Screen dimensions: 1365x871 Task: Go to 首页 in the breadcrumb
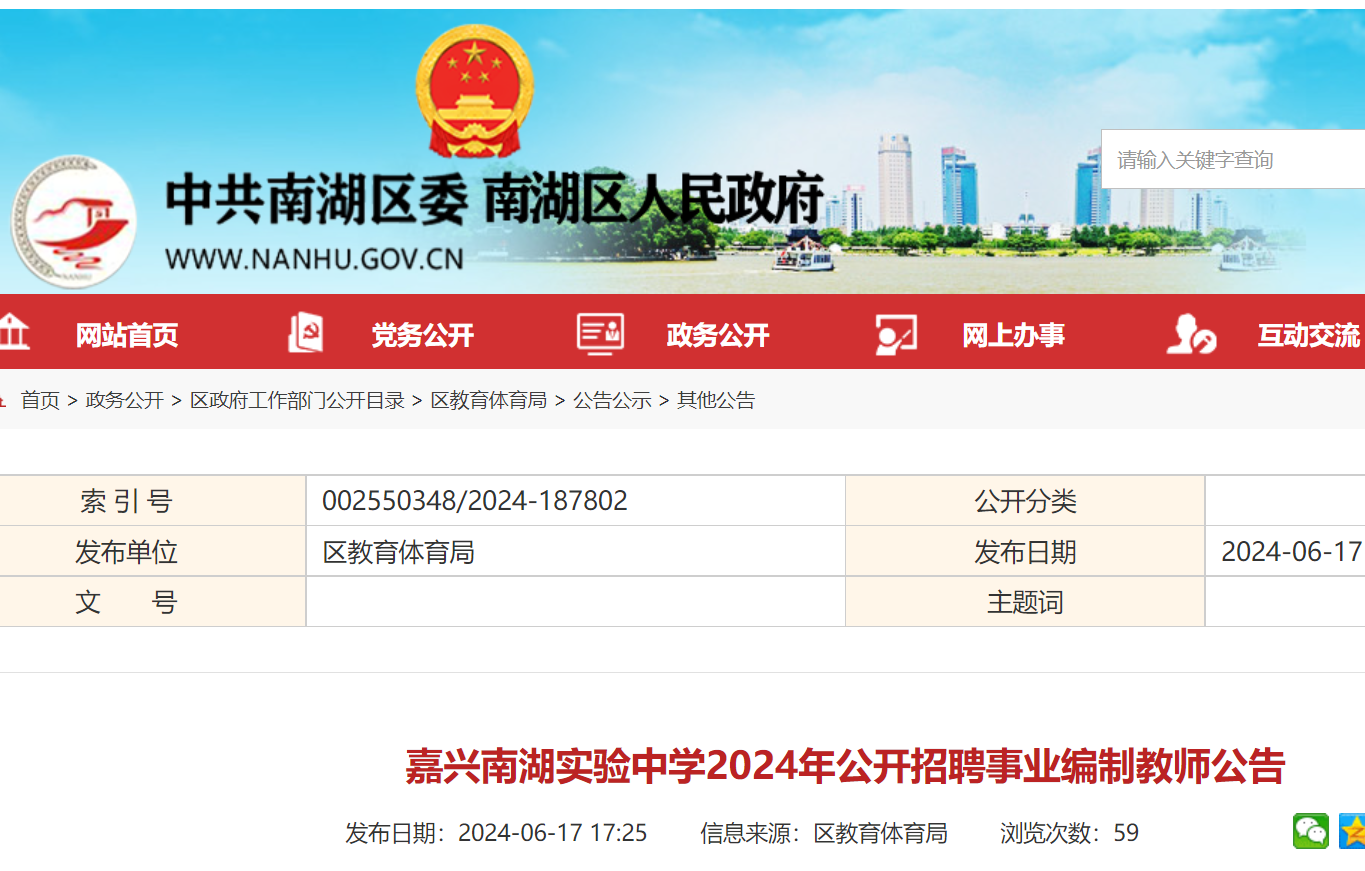coord(40,400)
